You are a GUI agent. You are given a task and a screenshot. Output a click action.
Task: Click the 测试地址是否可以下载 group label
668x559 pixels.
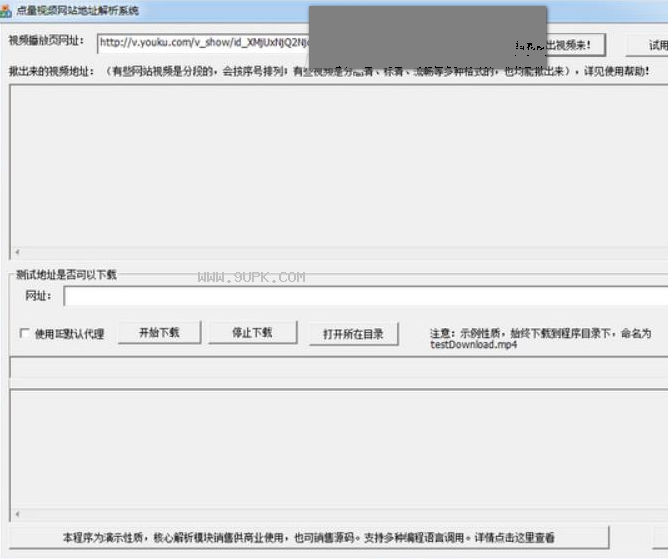(66, 275)
